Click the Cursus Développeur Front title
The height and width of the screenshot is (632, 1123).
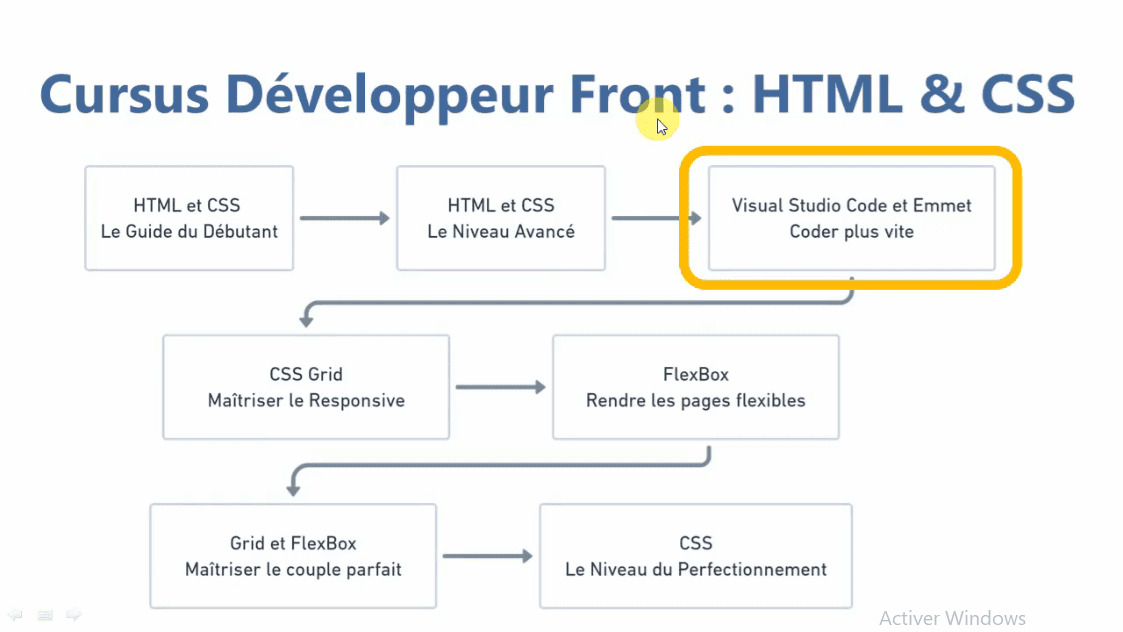coord(556,94)
